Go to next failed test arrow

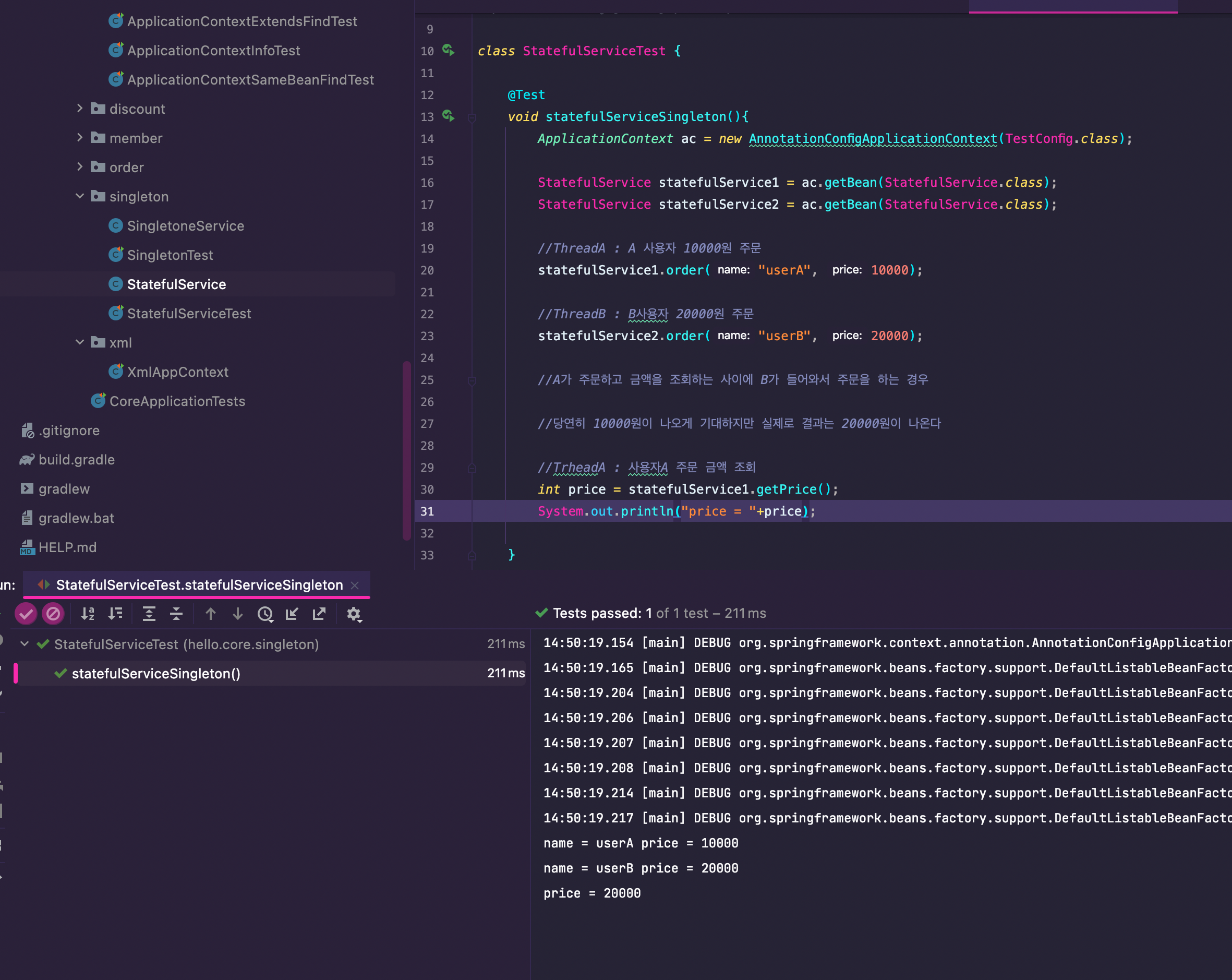238,614
